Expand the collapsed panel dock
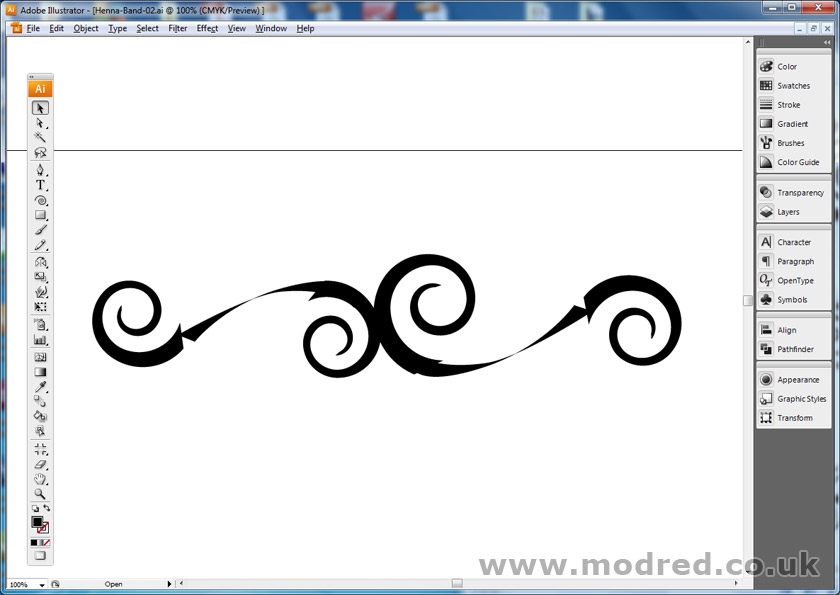 coord(827,42)
